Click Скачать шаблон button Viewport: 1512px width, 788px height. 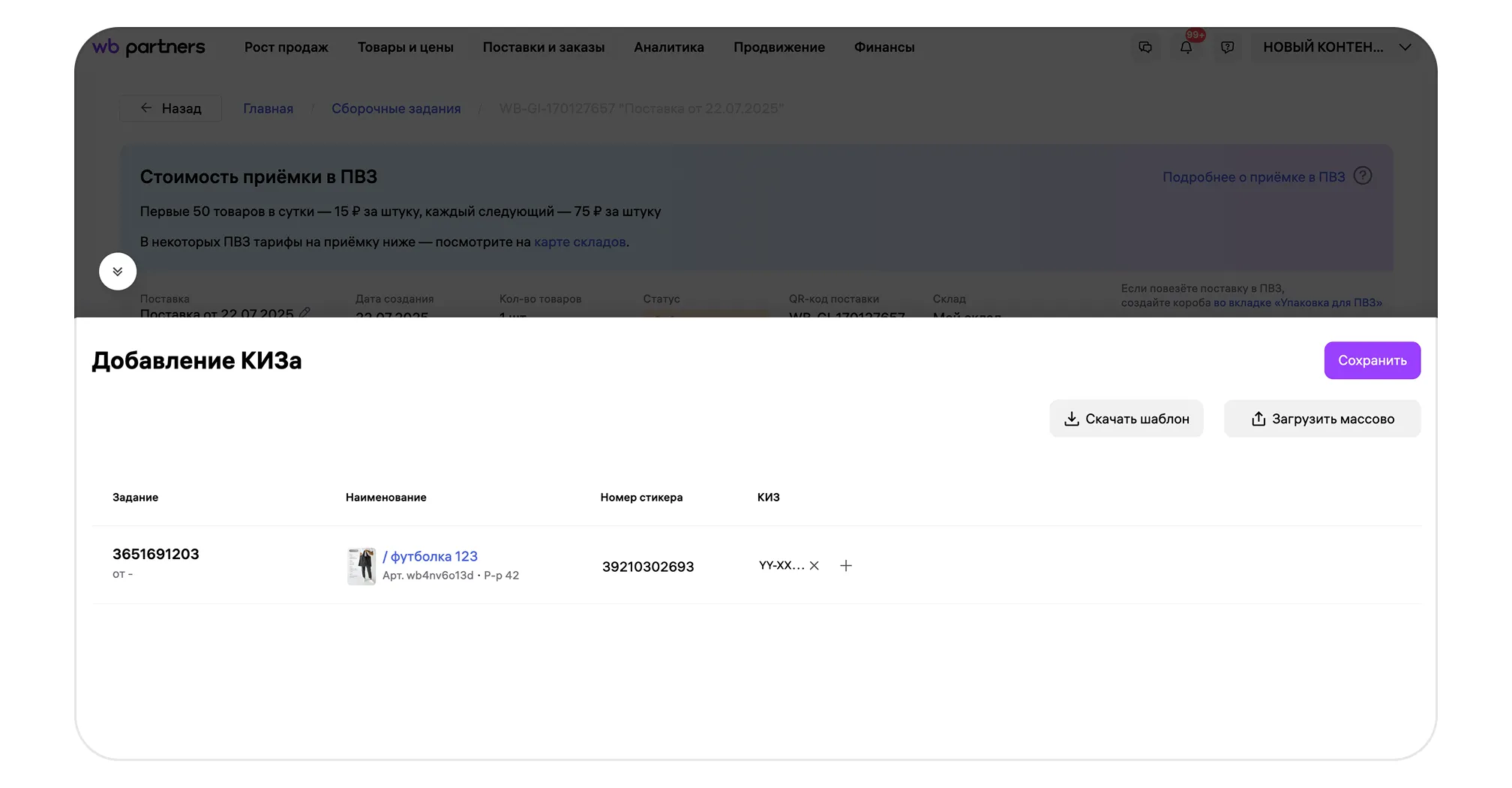pos(1126,419)
